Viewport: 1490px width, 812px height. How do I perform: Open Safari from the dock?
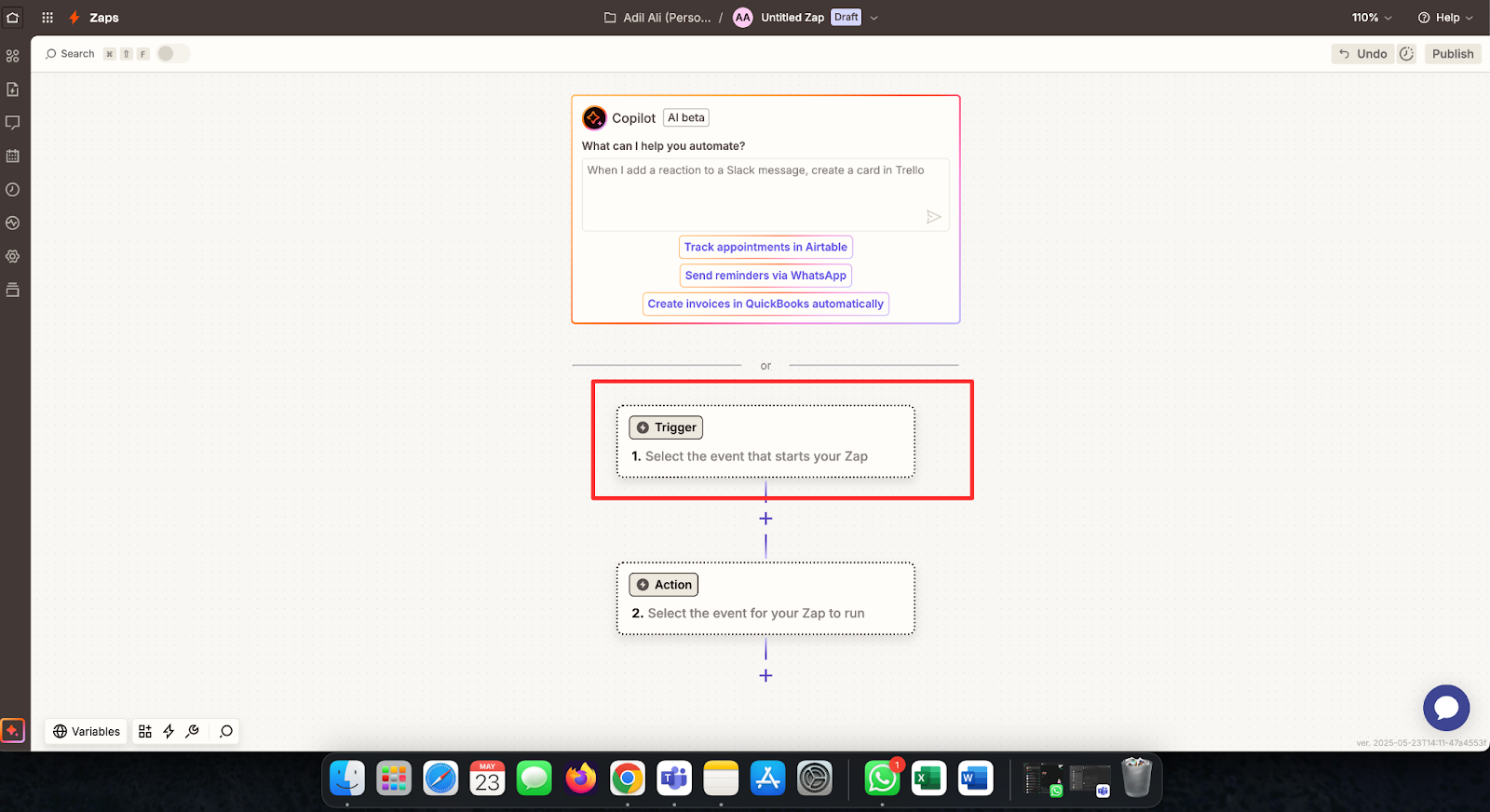440,778
